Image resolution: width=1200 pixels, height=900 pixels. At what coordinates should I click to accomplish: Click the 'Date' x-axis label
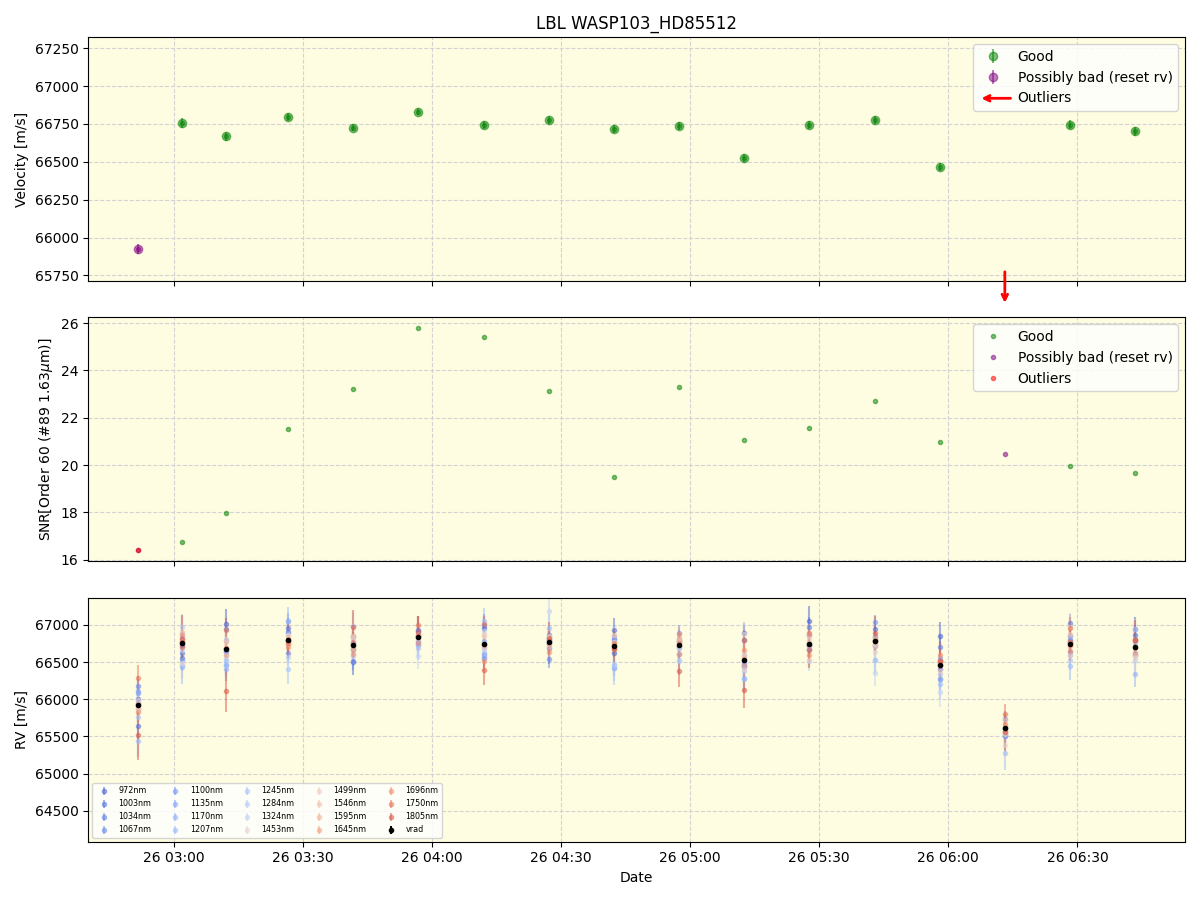pyautogui.click(x=636, y=877)
